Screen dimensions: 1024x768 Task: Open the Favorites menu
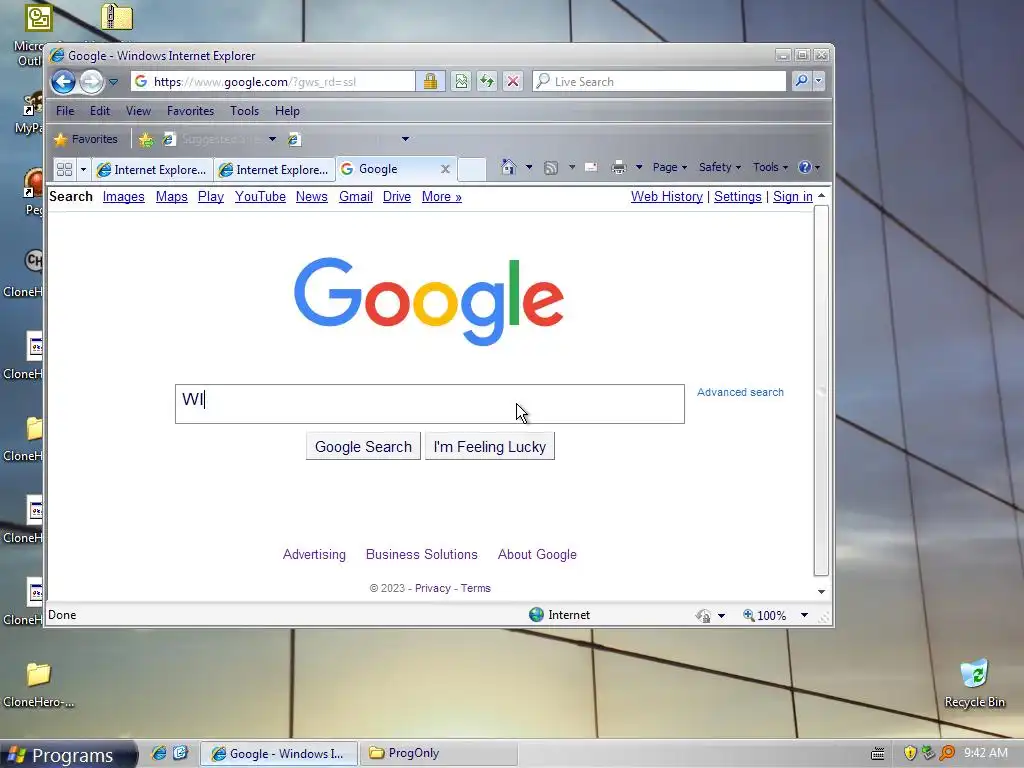(190, 111)
